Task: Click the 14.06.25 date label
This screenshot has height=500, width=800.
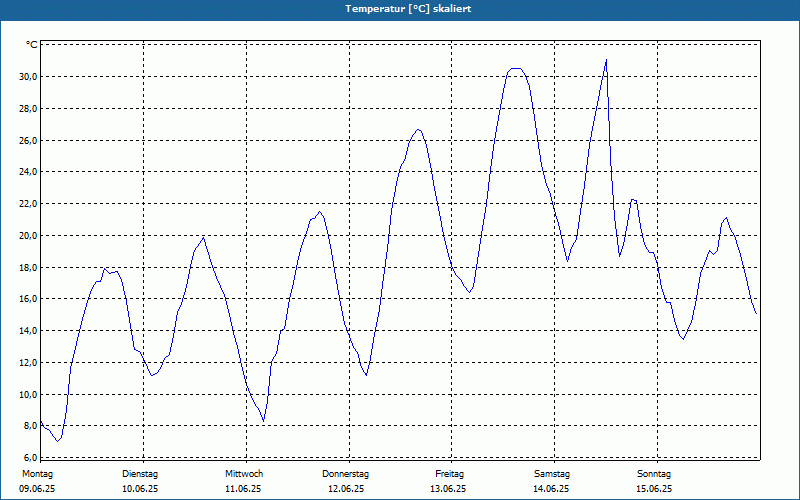Action: (x=551, y=489)
